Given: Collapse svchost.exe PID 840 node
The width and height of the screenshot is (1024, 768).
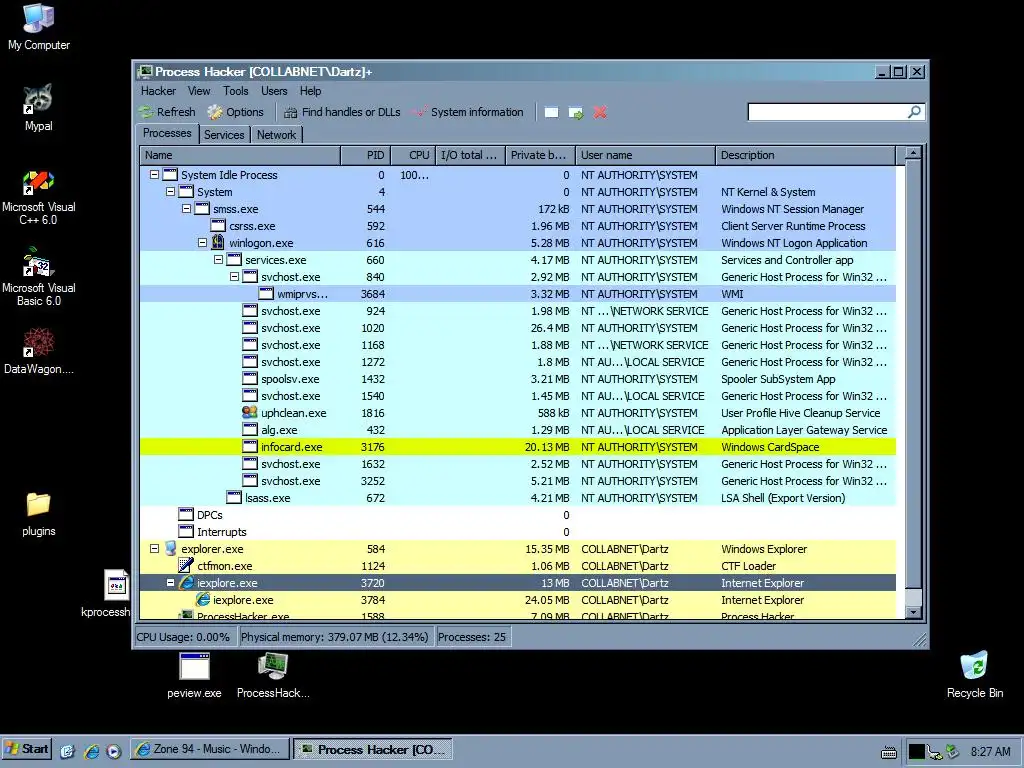Looking at the screenshot, I should pyautogui.click(x=234, y=276).
